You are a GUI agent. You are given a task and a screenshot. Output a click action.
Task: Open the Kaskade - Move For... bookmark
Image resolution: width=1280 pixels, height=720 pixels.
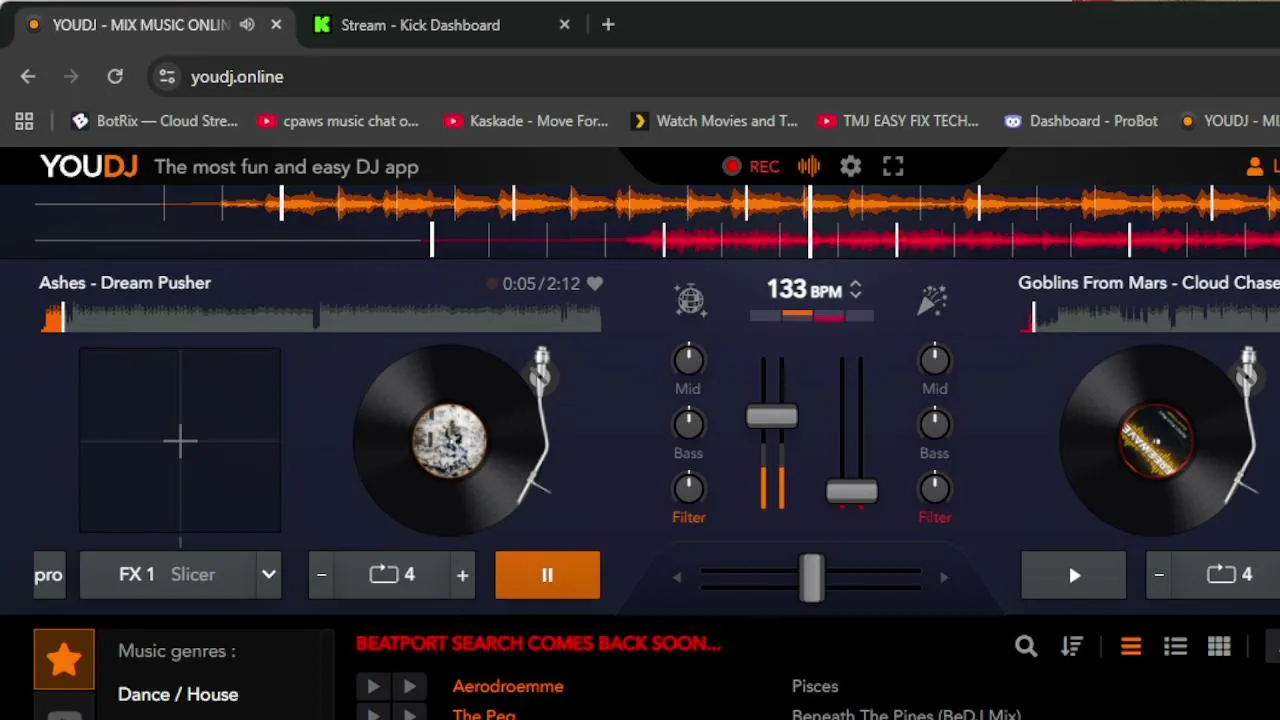527,121
